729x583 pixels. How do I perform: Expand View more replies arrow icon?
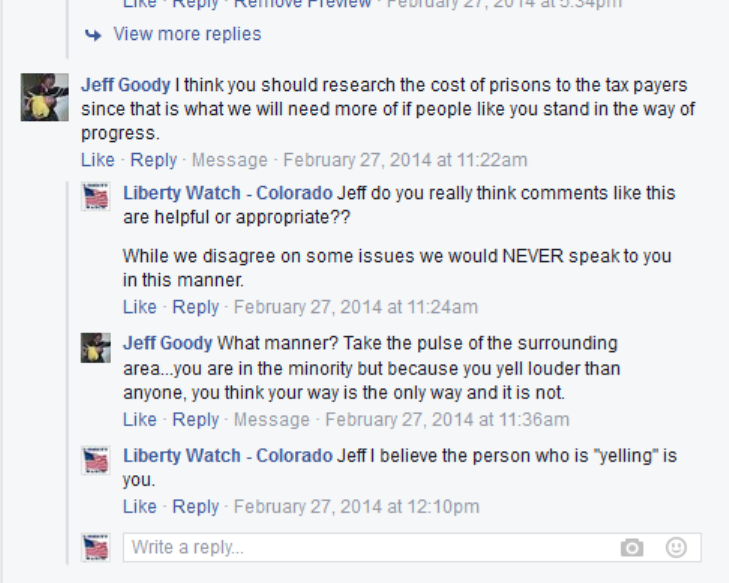pyautogui.click(x=93, y=35)
